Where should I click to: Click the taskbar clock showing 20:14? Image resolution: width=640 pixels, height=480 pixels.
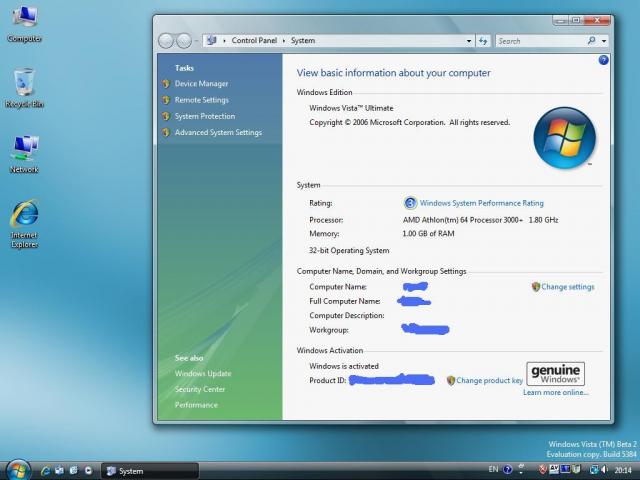(x=623, y=470)
